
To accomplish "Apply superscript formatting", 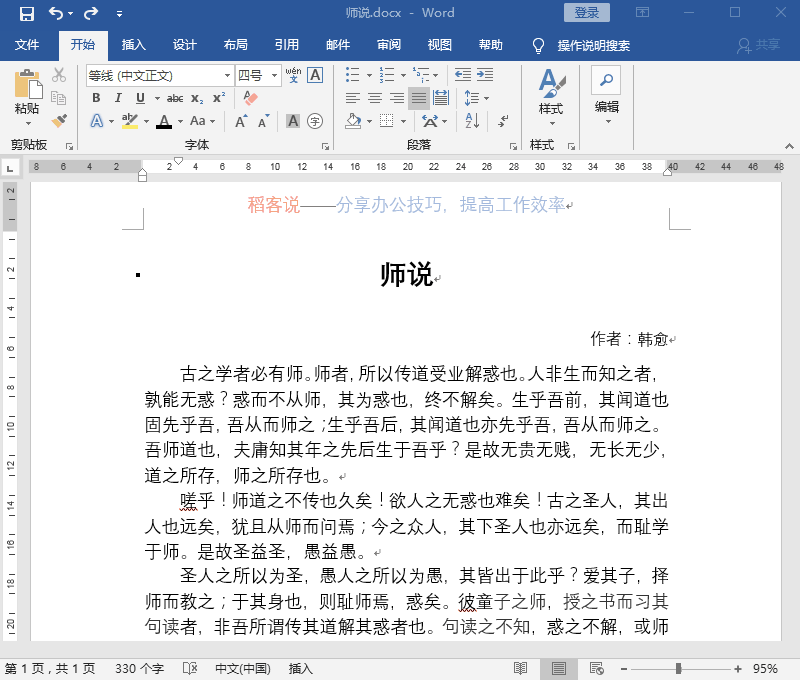I will click(x=218, y=98).
